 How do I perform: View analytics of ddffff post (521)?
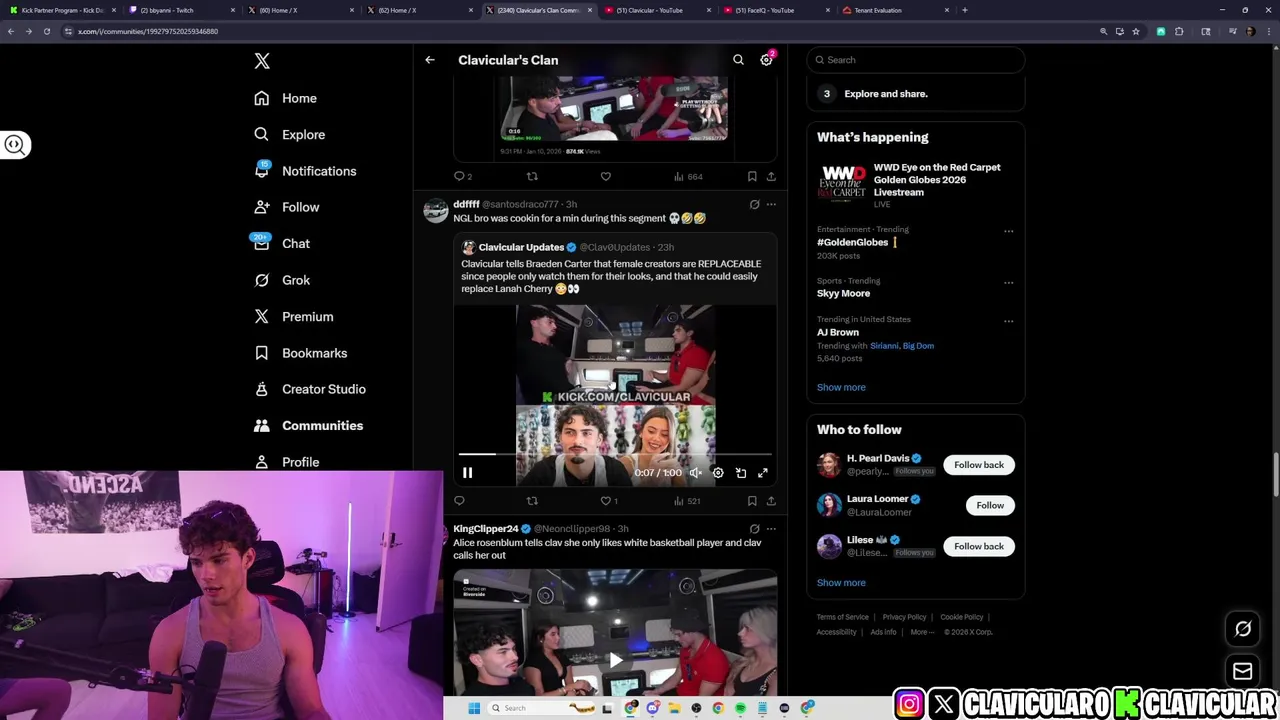point(687,500)
